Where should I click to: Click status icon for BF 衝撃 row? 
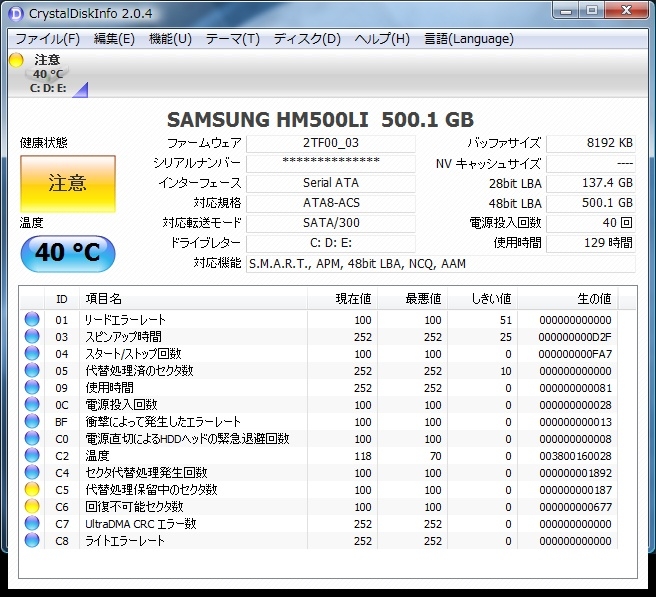[32, 421]
